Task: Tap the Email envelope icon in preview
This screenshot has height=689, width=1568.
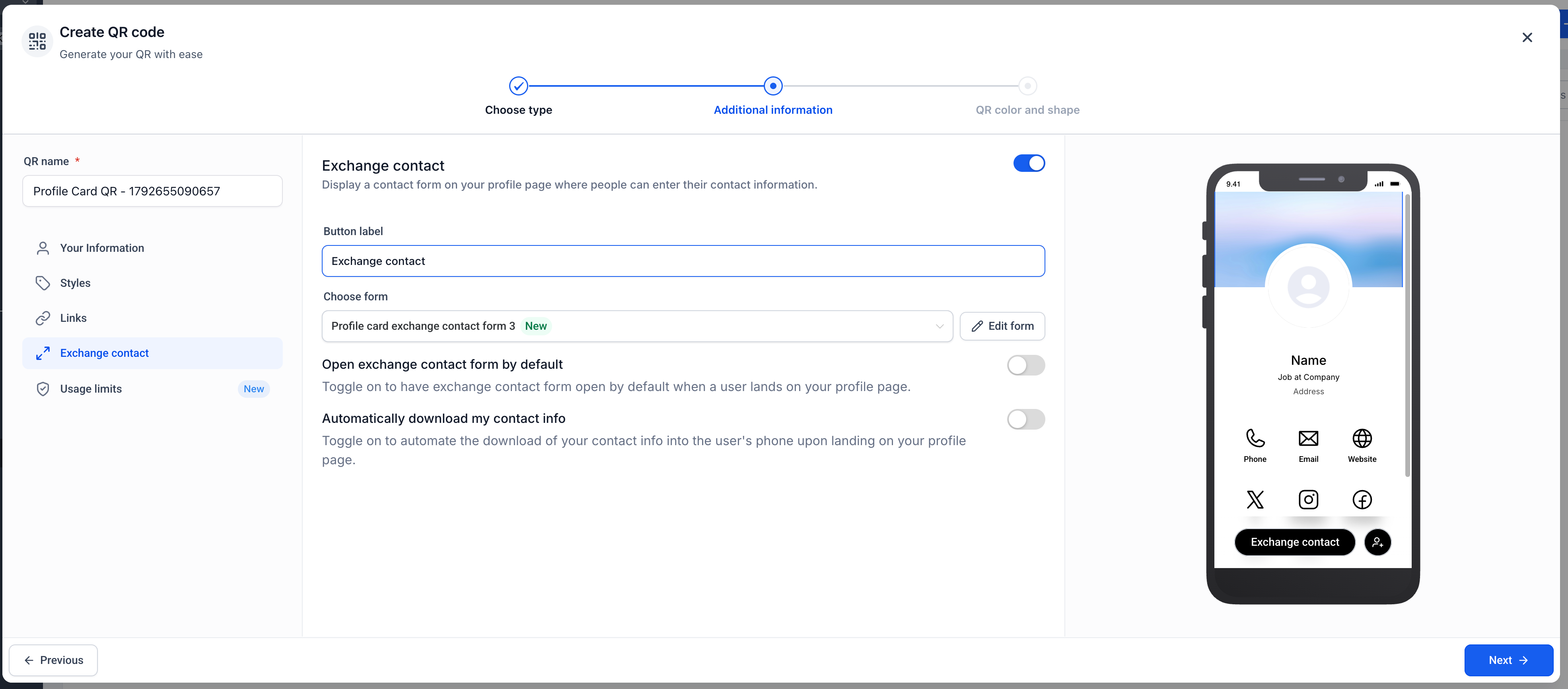Action: (x=1309, y=438)
